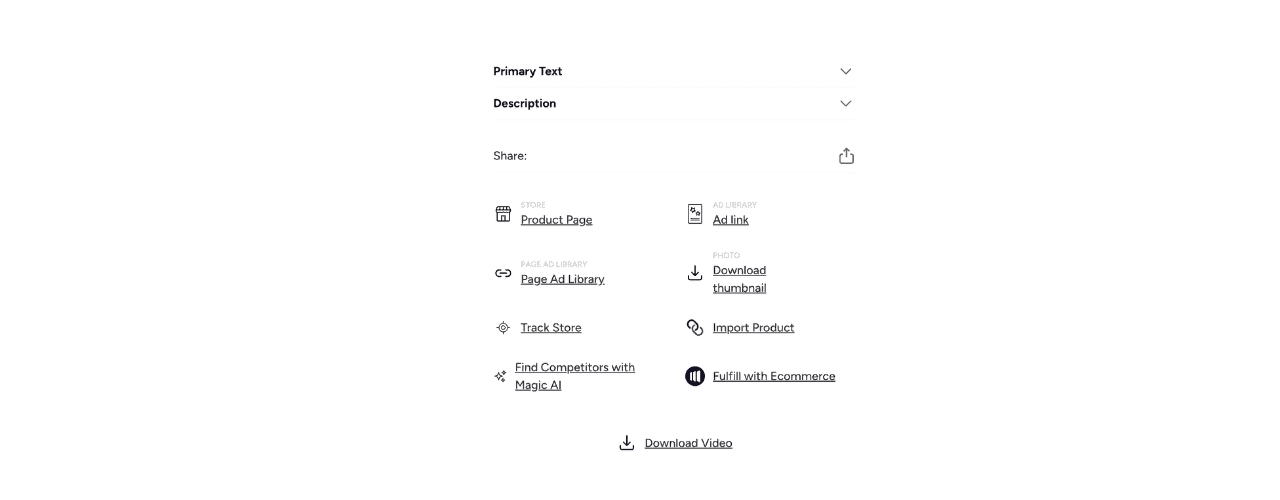
Task: Click the sparkle Magic AI icon
Action: tap(500, 377)
